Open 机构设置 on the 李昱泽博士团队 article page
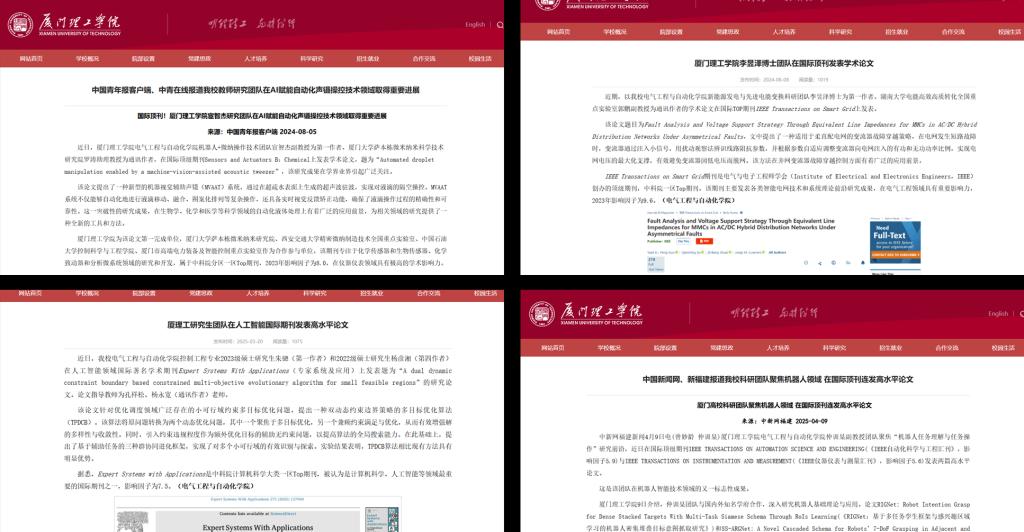 point(671,31)
